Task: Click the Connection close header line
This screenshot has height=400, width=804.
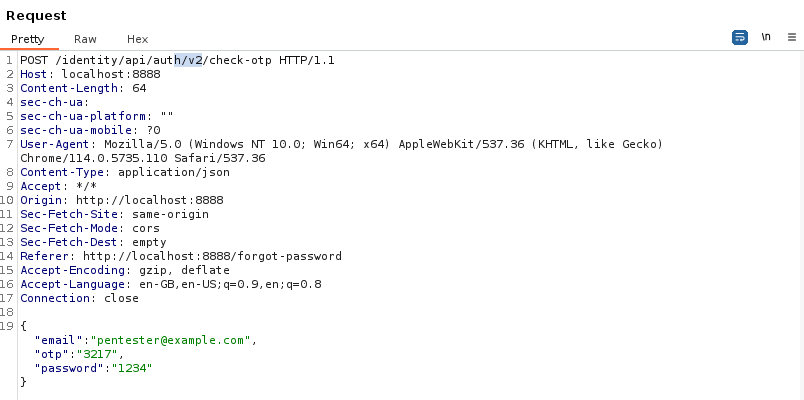Action: 79,298
